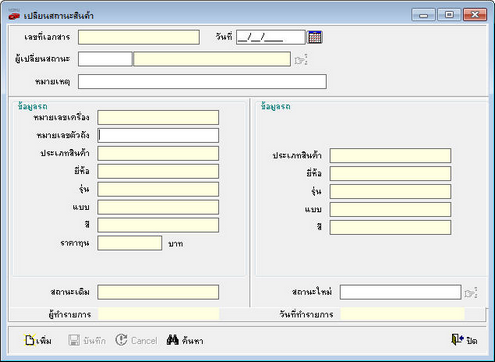Focus right panel แบบ type field

[x=390, y=210]
